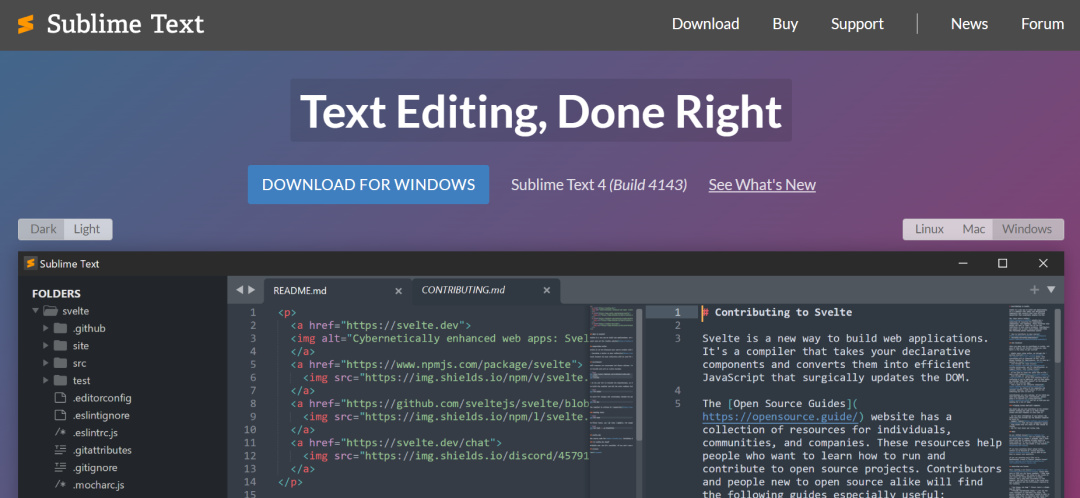Click the Sublime Text site title
Viewport: 1080px width, 498px height.
(x=125, y=24)
